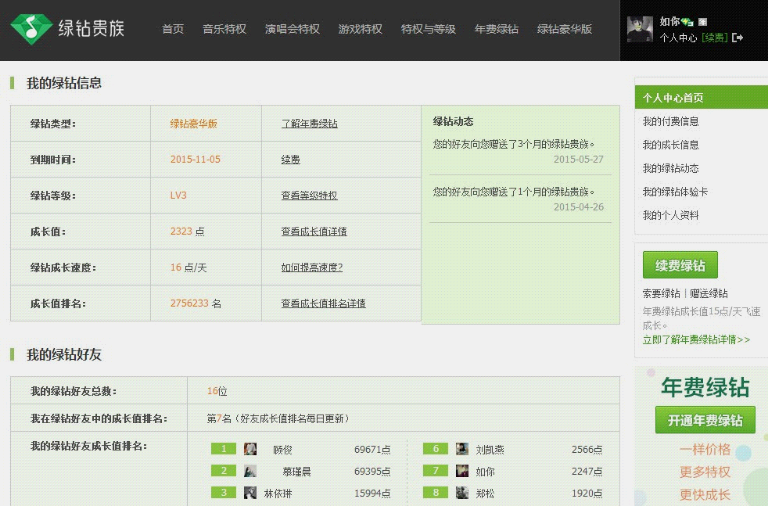Click the 69671点 score value
This screenshot has width=768, height=506.
point(372,450)
